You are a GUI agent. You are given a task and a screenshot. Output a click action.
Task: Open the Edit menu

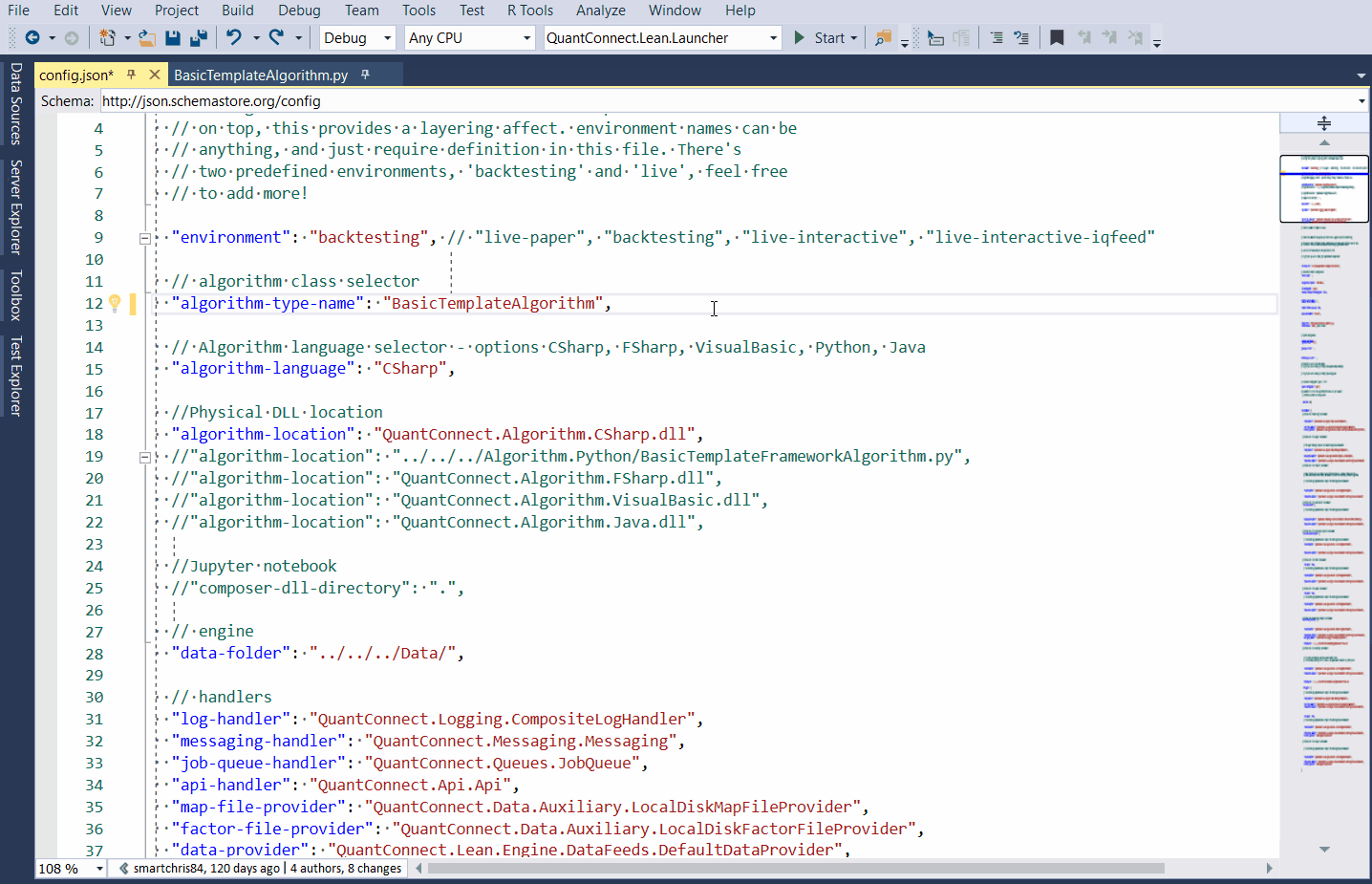pos(66,11)
